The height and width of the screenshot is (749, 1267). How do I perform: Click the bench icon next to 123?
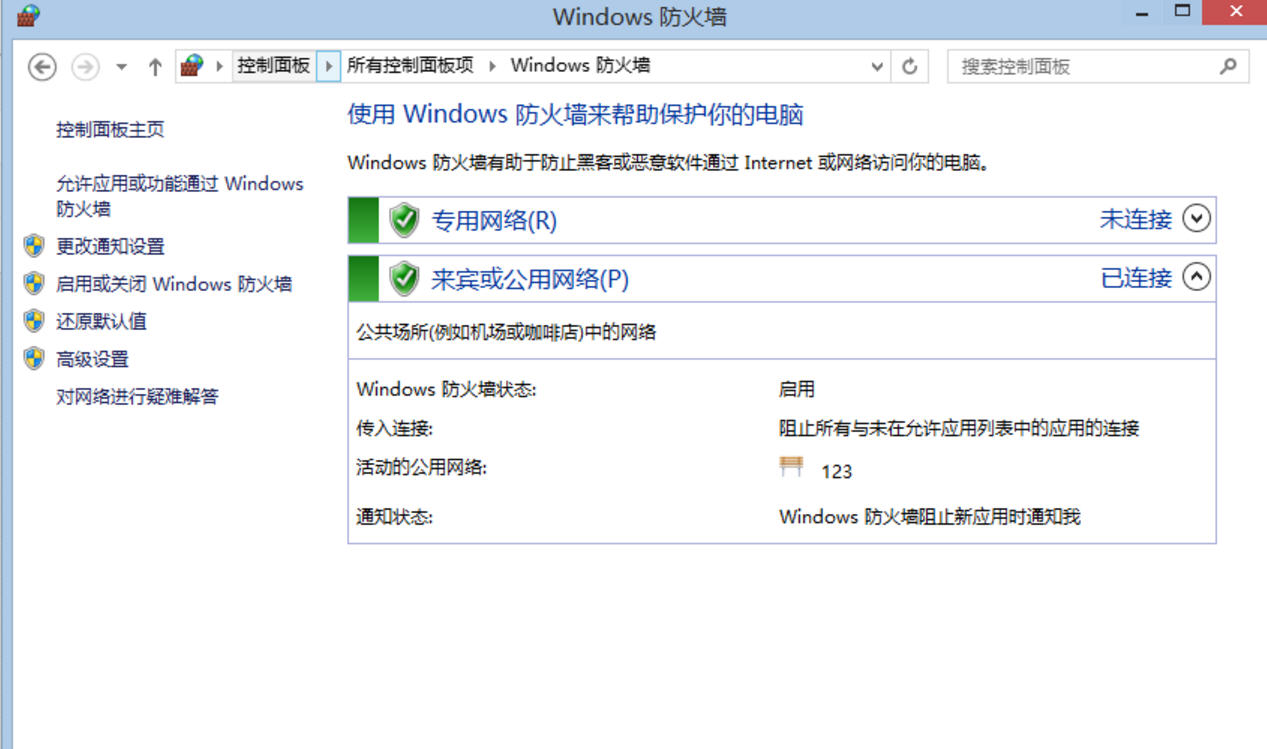(792, 466)
